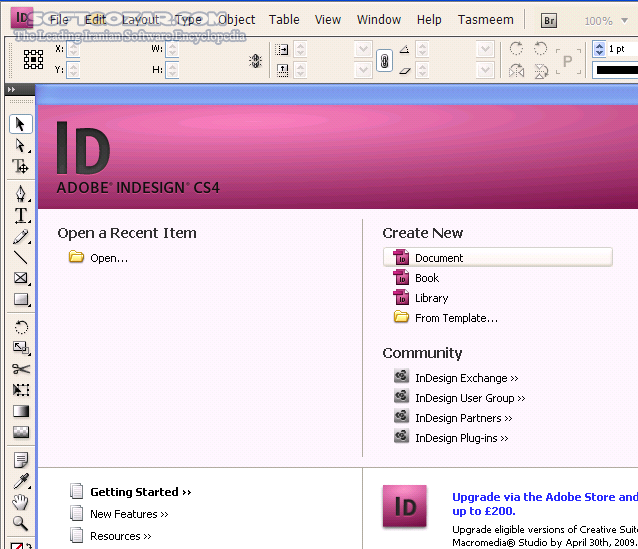Image resolution: width=638 pixels, height=549 pixels.
Task: Expand the toolbox with double-arrow button
Action: coord(11,89)
